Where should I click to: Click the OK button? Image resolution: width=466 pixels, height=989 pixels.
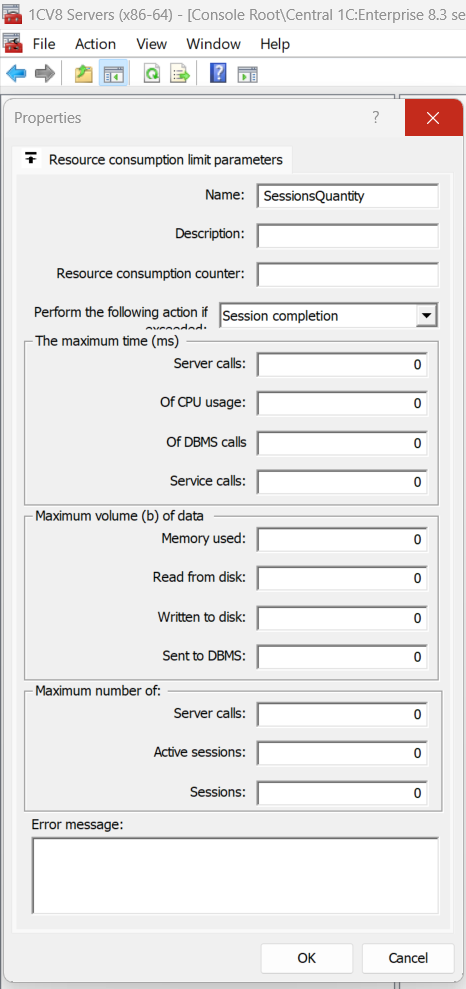[306, 957]
